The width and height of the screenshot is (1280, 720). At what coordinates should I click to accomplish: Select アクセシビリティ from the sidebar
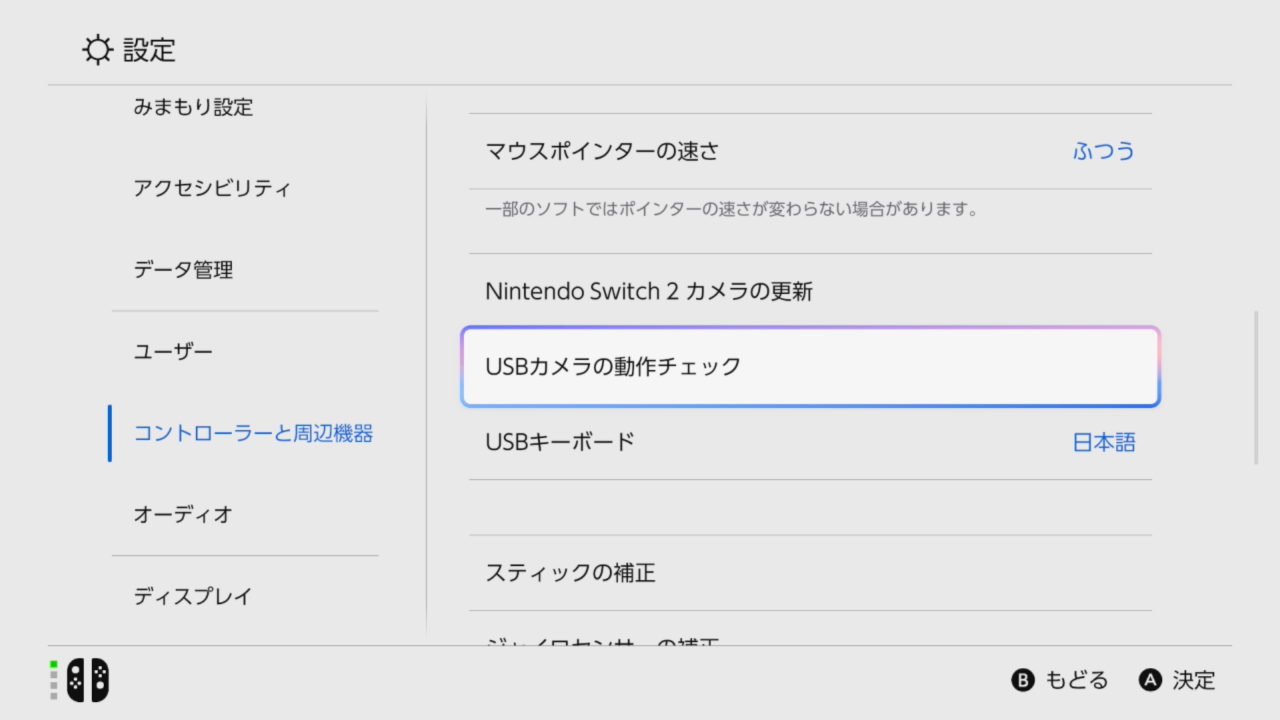coord(212,188)
